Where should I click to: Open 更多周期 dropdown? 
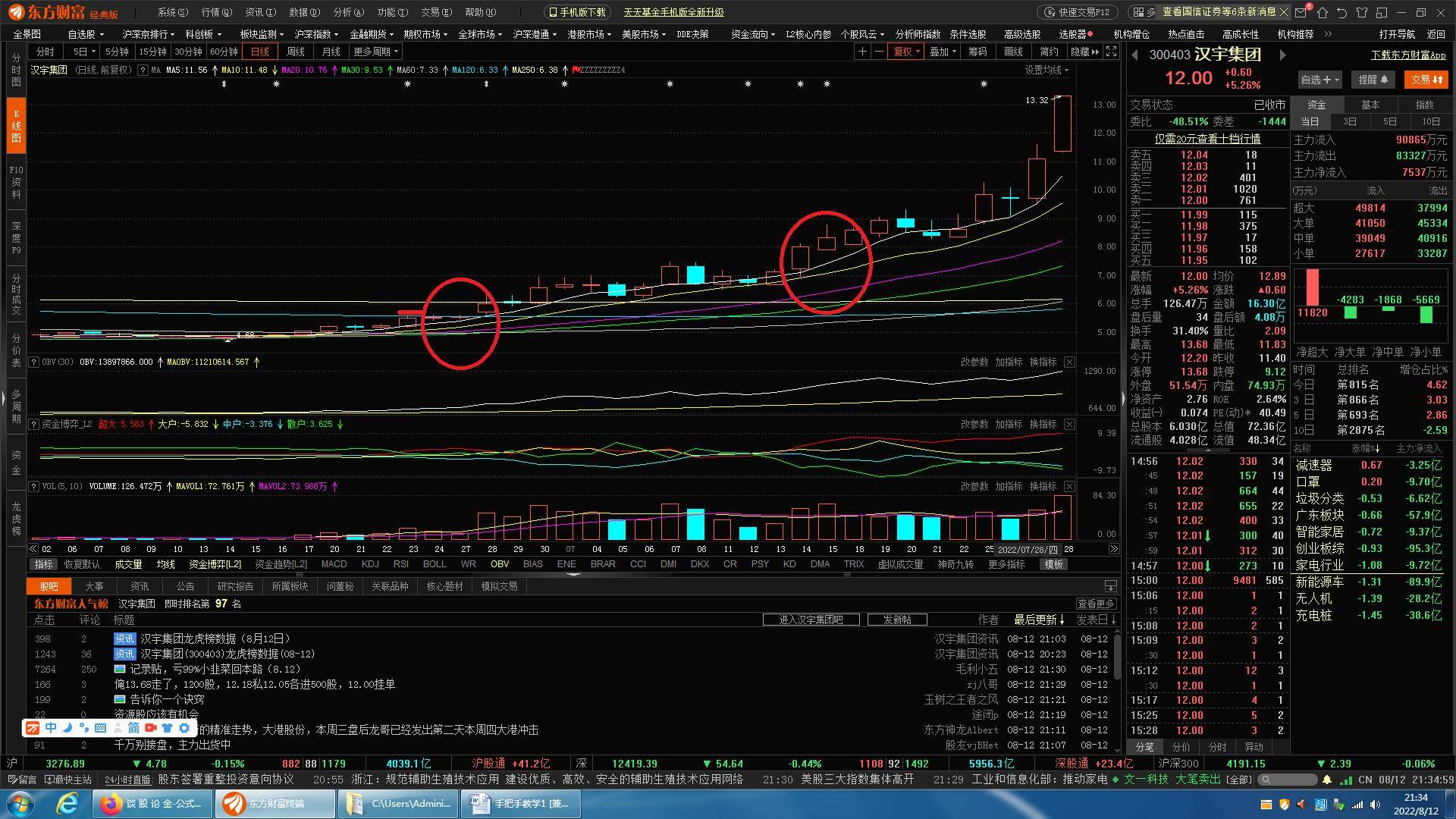point(376,52)
